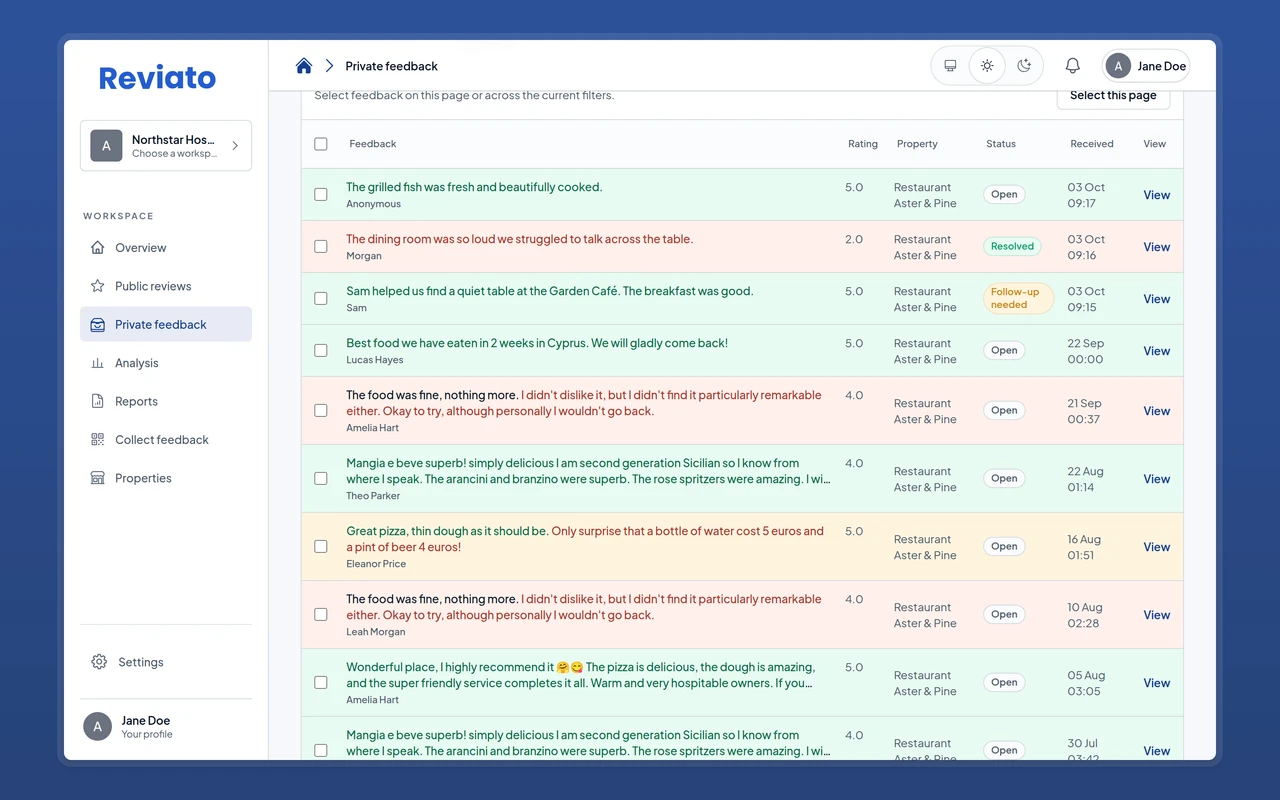Click the Jane Doe avatar in top bar

tap(1118, 66)
